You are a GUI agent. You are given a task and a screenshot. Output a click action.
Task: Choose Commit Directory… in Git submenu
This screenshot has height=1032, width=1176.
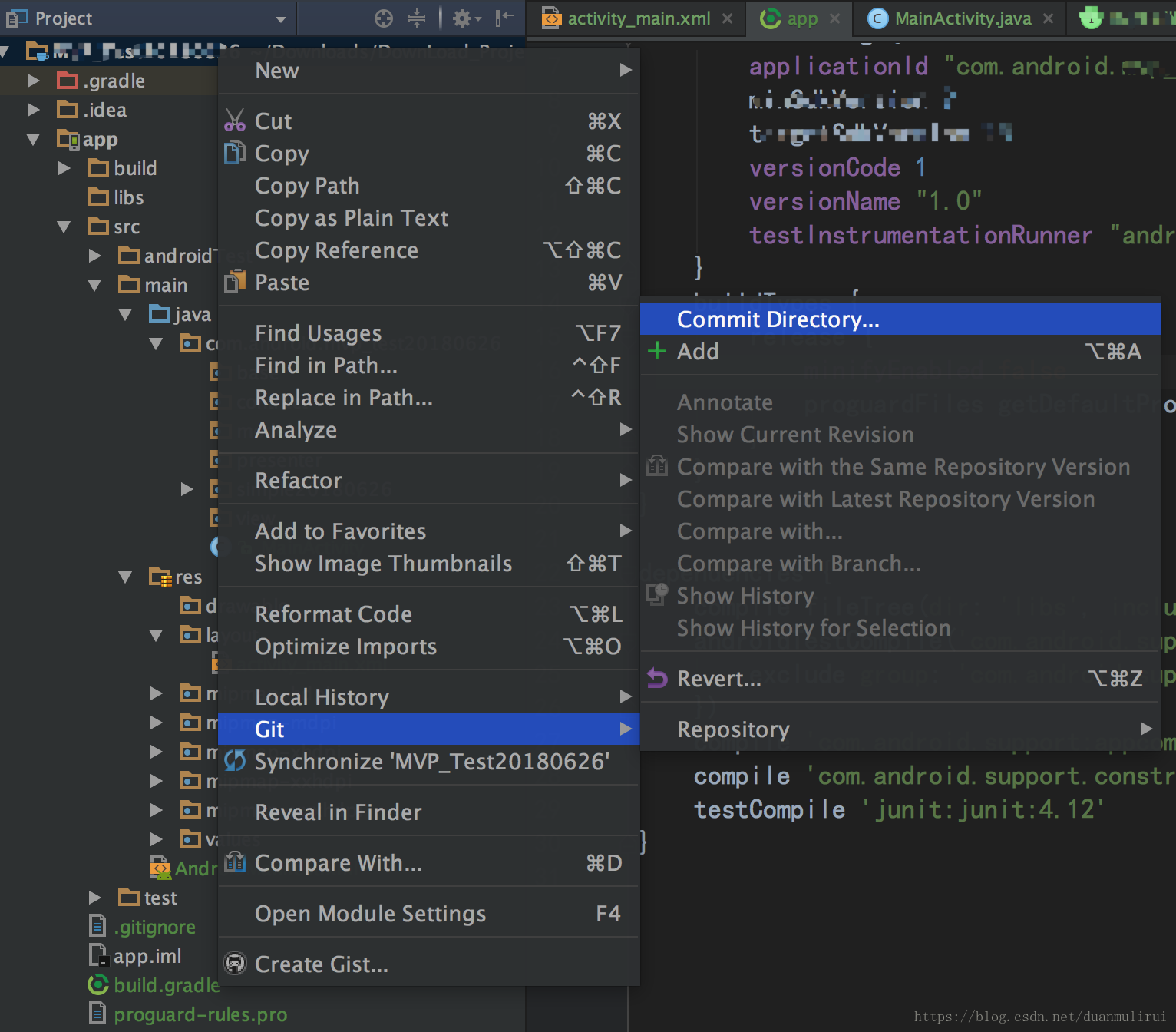pos(900,319)
